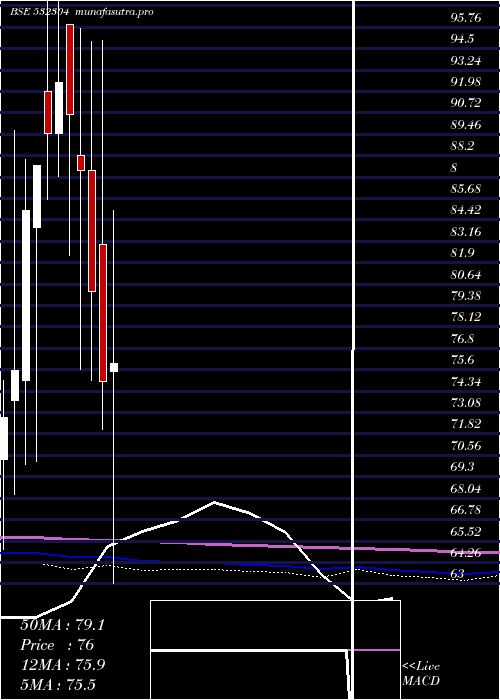Select the 84.42 price axis label

pos(466,210)
